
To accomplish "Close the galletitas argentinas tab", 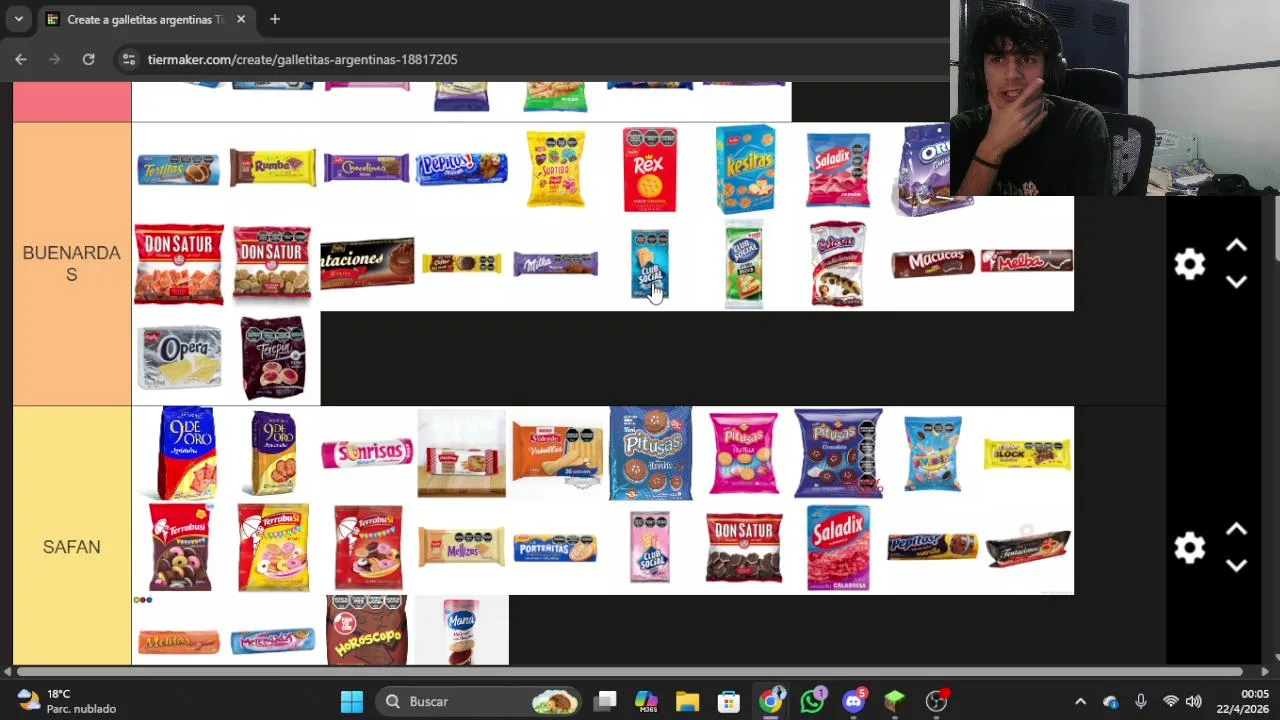I will point(241,19).
